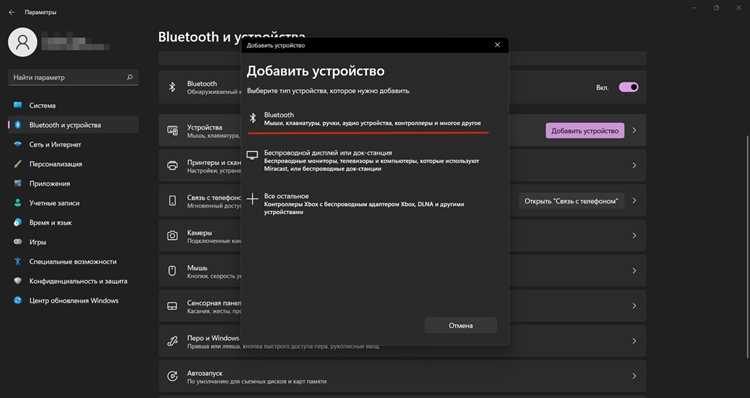
Task: Expand Сенсорная панель row chevron
Action: coord(635,306)
